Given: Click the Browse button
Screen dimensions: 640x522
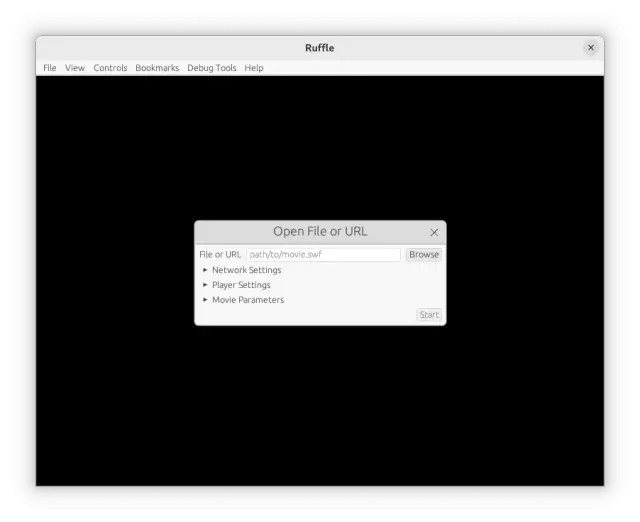Looking at the screenshot, I should tap(424, 254).
